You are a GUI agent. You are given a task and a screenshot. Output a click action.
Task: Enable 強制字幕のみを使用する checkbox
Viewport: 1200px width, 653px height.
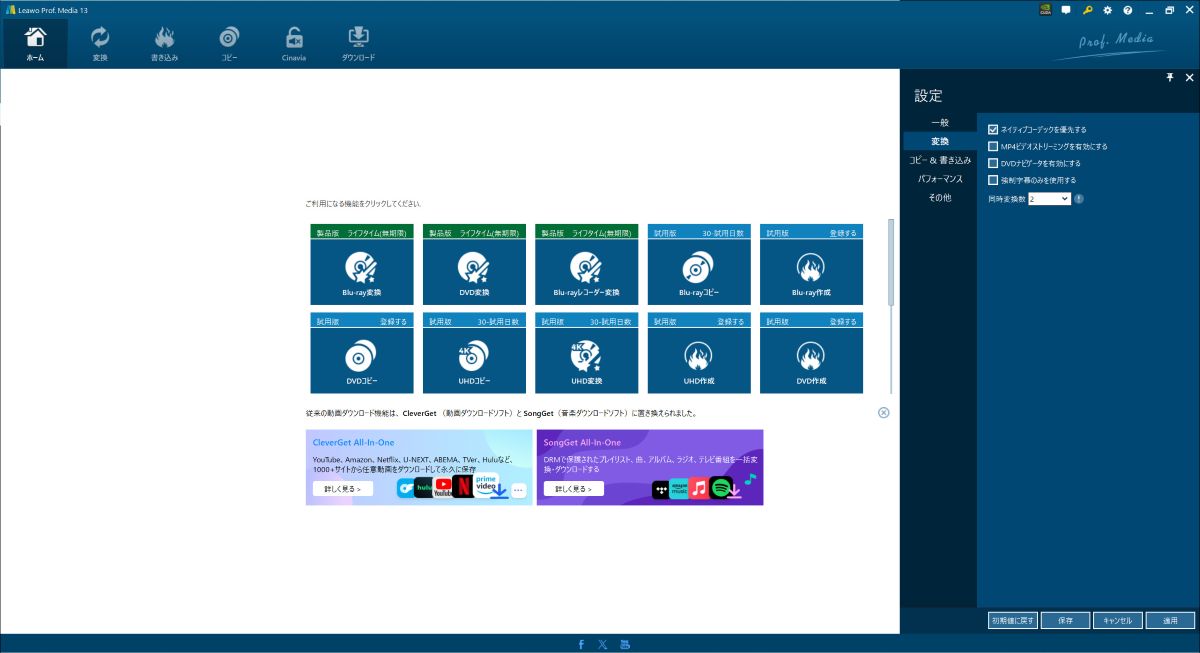(993, 180)
